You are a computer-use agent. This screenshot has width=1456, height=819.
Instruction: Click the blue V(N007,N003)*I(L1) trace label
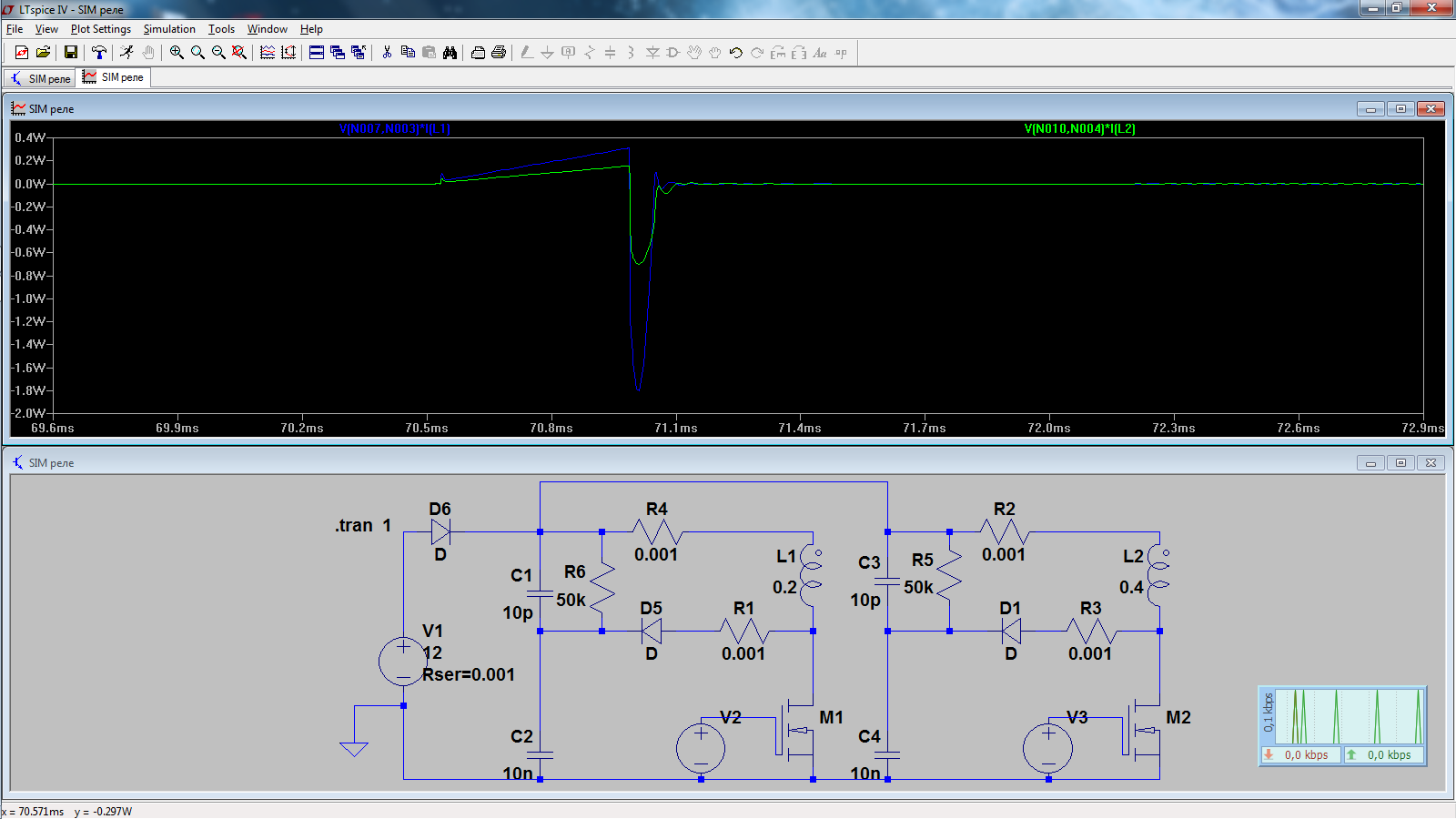(394, 128)
